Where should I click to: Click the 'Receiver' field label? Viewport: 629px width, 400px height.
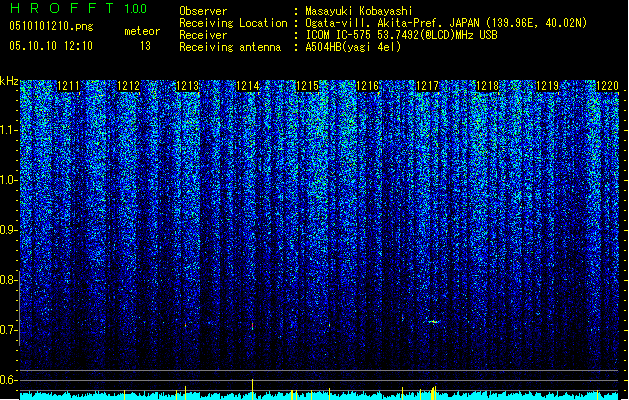point(203,35)
